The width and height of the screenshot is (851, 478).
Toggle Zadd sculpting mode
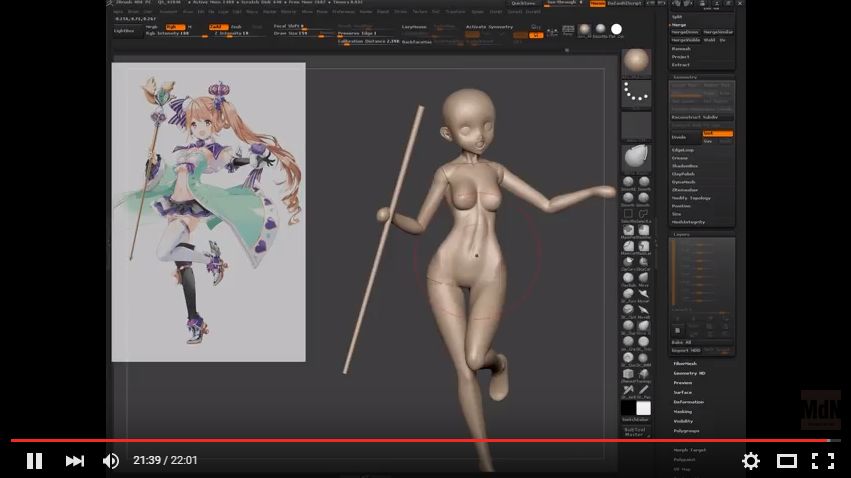coord(217,27)
